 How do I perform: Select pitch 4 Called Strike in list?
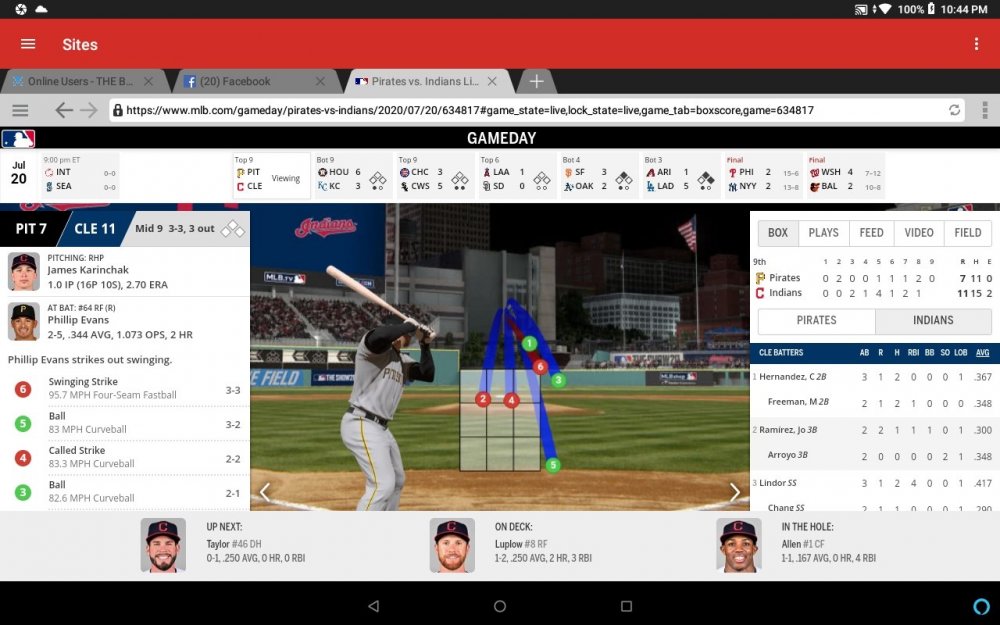tap(127, 457)
